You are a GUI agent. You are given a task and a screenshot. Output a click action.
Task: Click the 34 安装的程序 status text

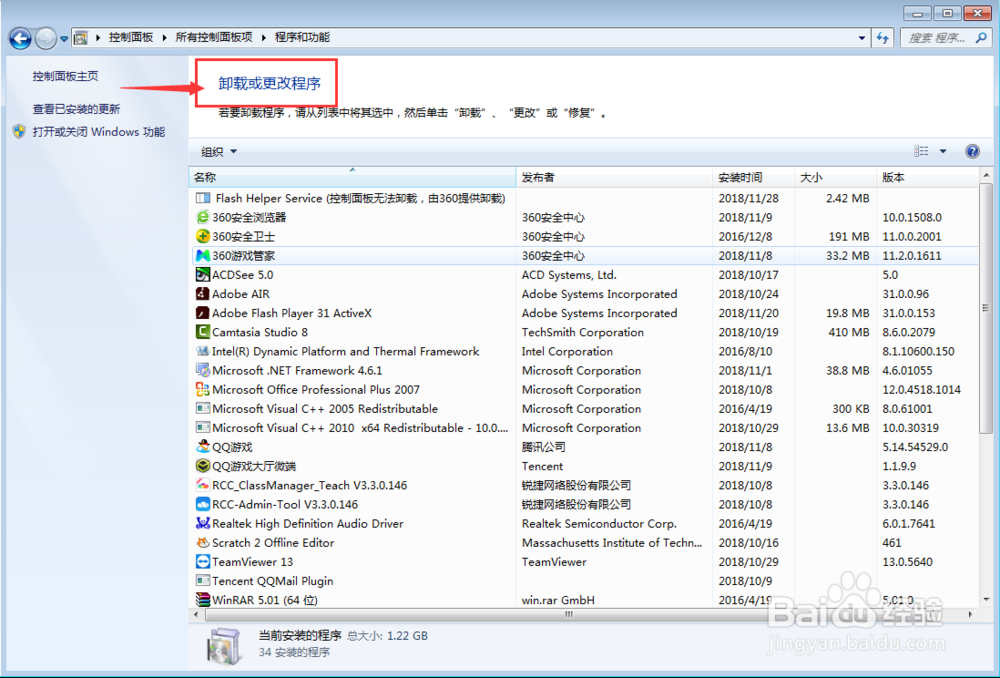(x=294, y=652)
